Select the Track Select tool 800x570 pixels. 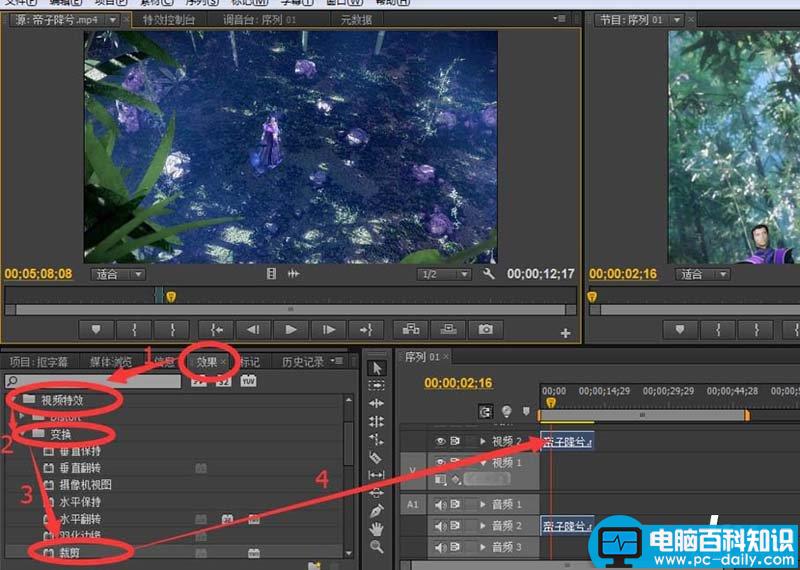tap(377, 385)
